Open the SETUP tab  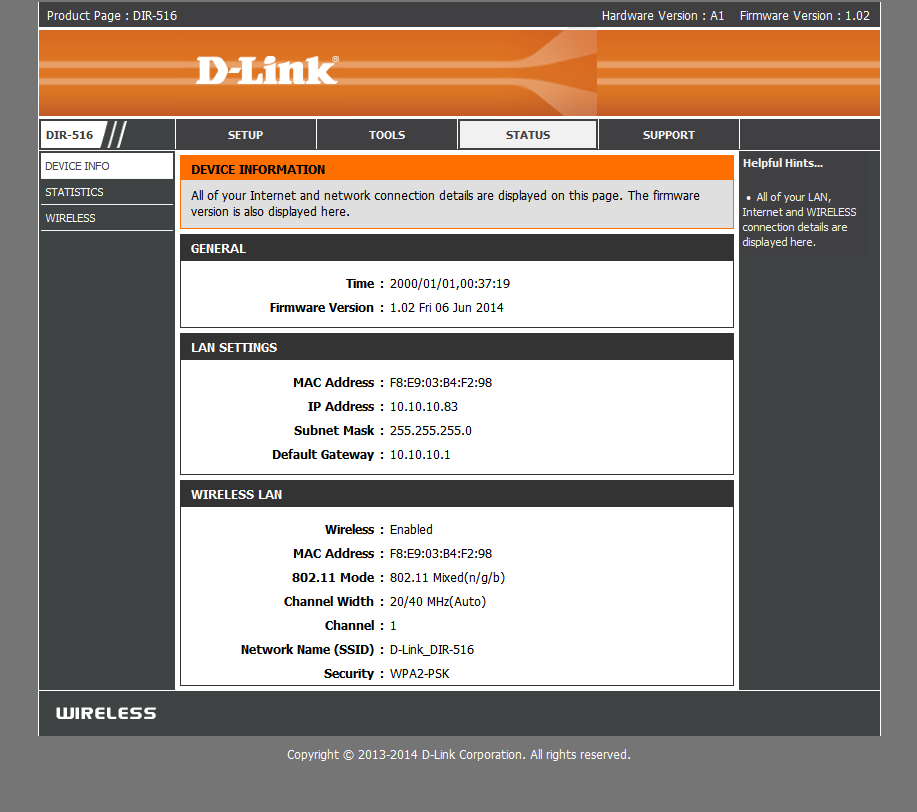[246, 135]
